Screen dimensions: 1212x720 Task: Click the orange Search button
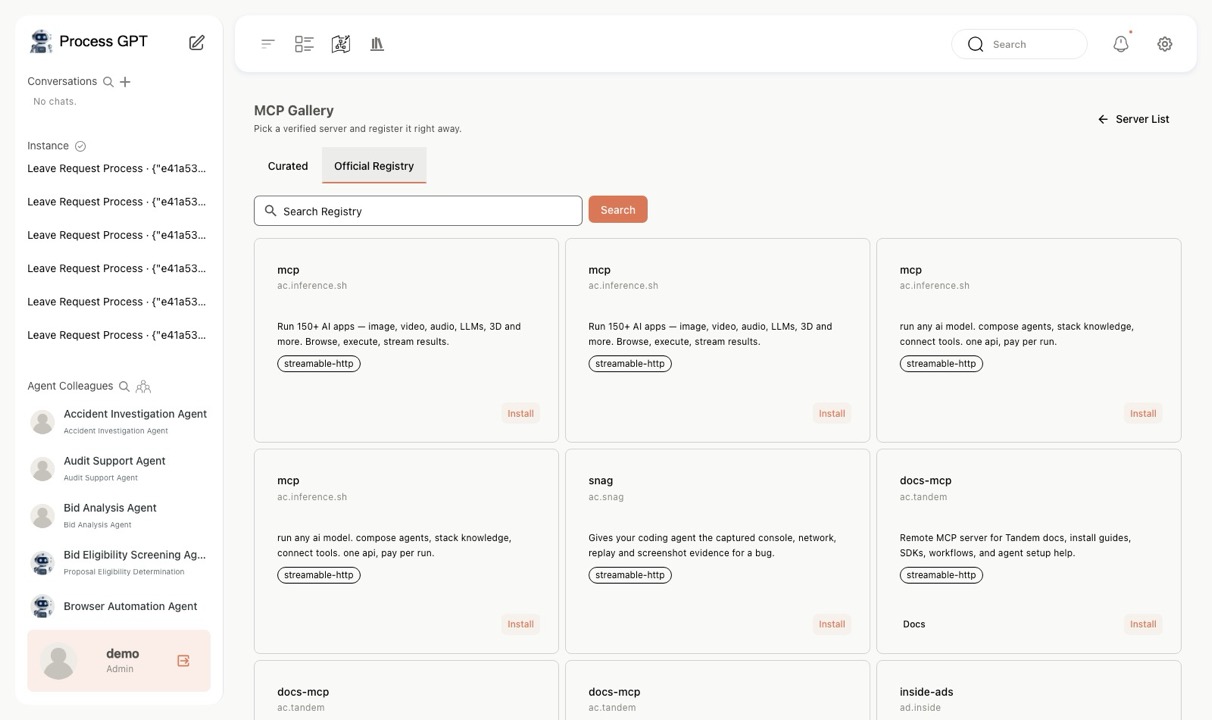[x=618, y=210]
